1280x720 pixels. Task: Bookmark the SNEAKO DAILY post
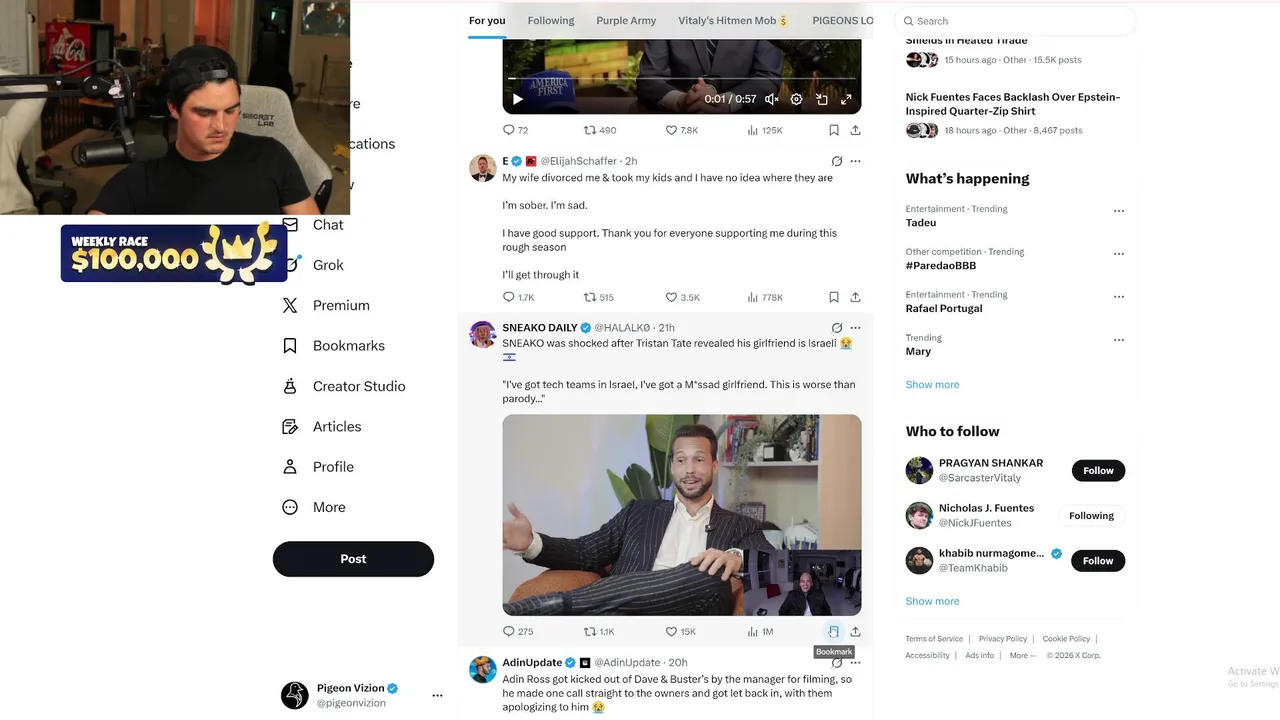point(833,631)
